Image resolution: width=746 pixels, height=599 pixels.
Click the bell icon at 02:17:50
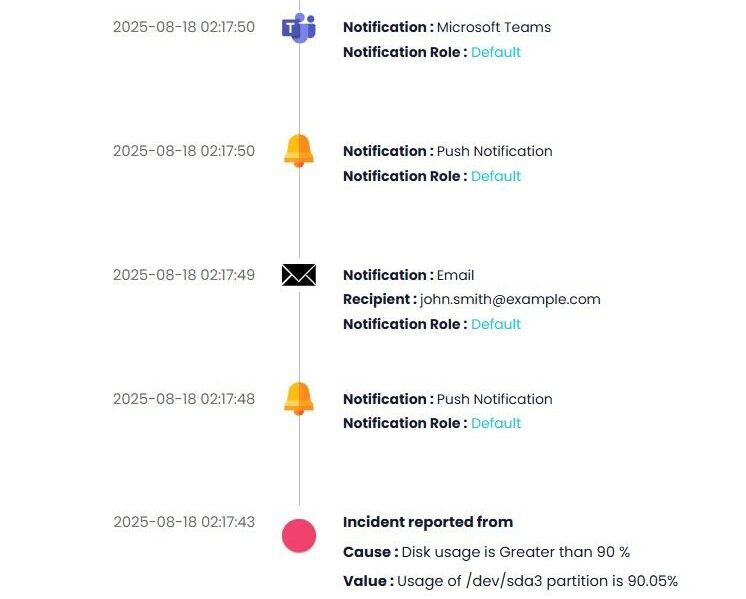(298, 151)
